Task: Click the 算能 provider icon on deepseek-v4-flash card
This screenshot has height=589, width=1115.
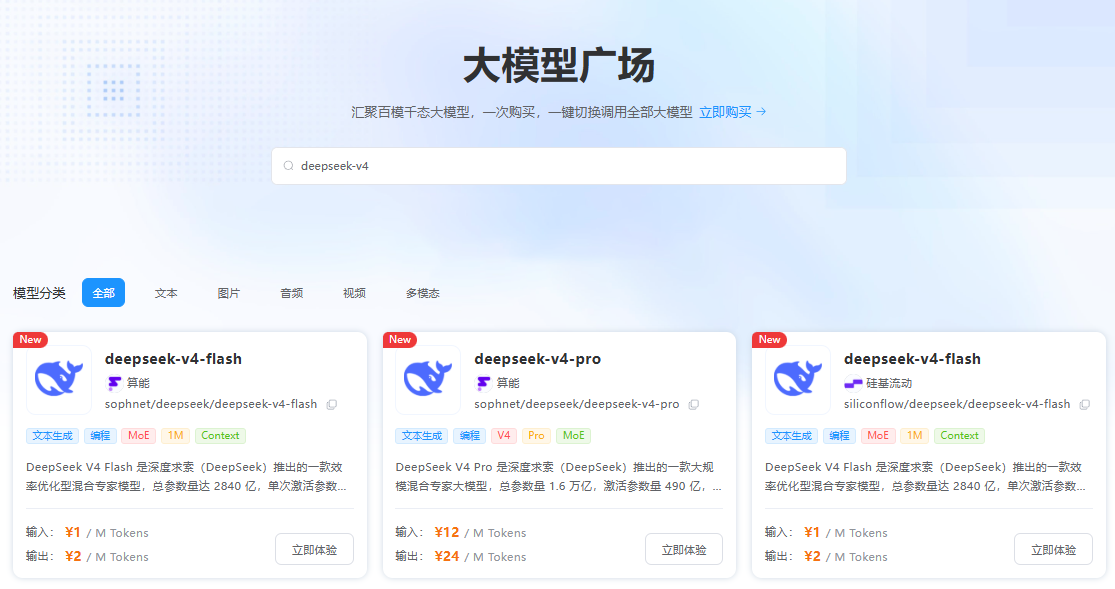Action: click(115, 383)
